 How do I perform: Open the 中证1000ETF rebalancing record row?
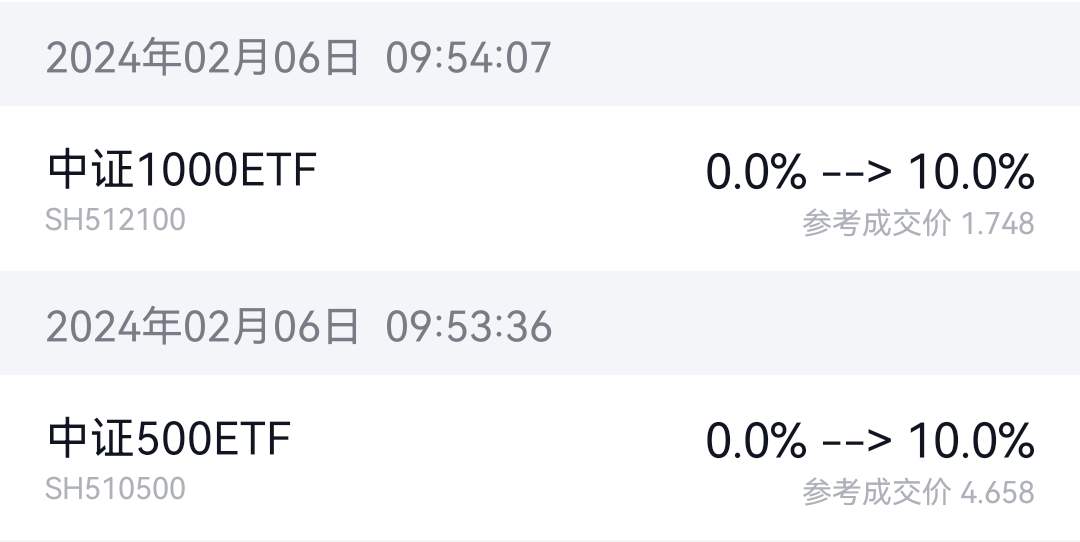pyautogui.click(x=540, y=190)
